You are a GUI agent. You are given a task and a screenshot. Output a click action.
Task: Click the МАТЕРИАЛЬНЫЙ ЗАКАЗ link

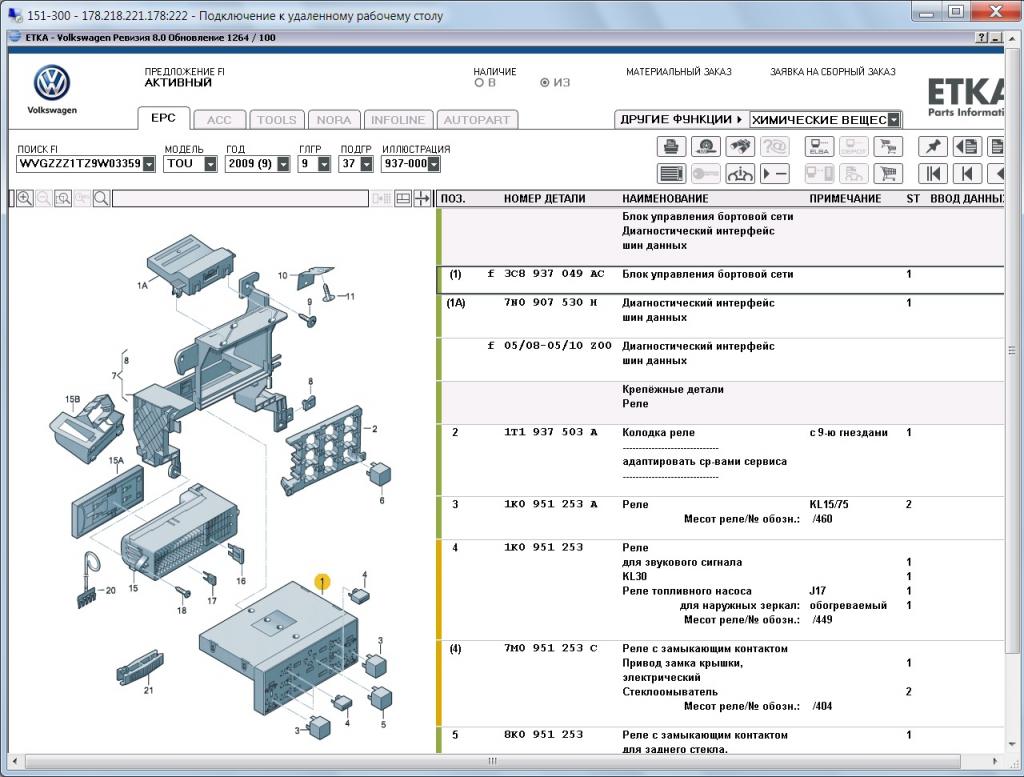[x=679, y=72]
